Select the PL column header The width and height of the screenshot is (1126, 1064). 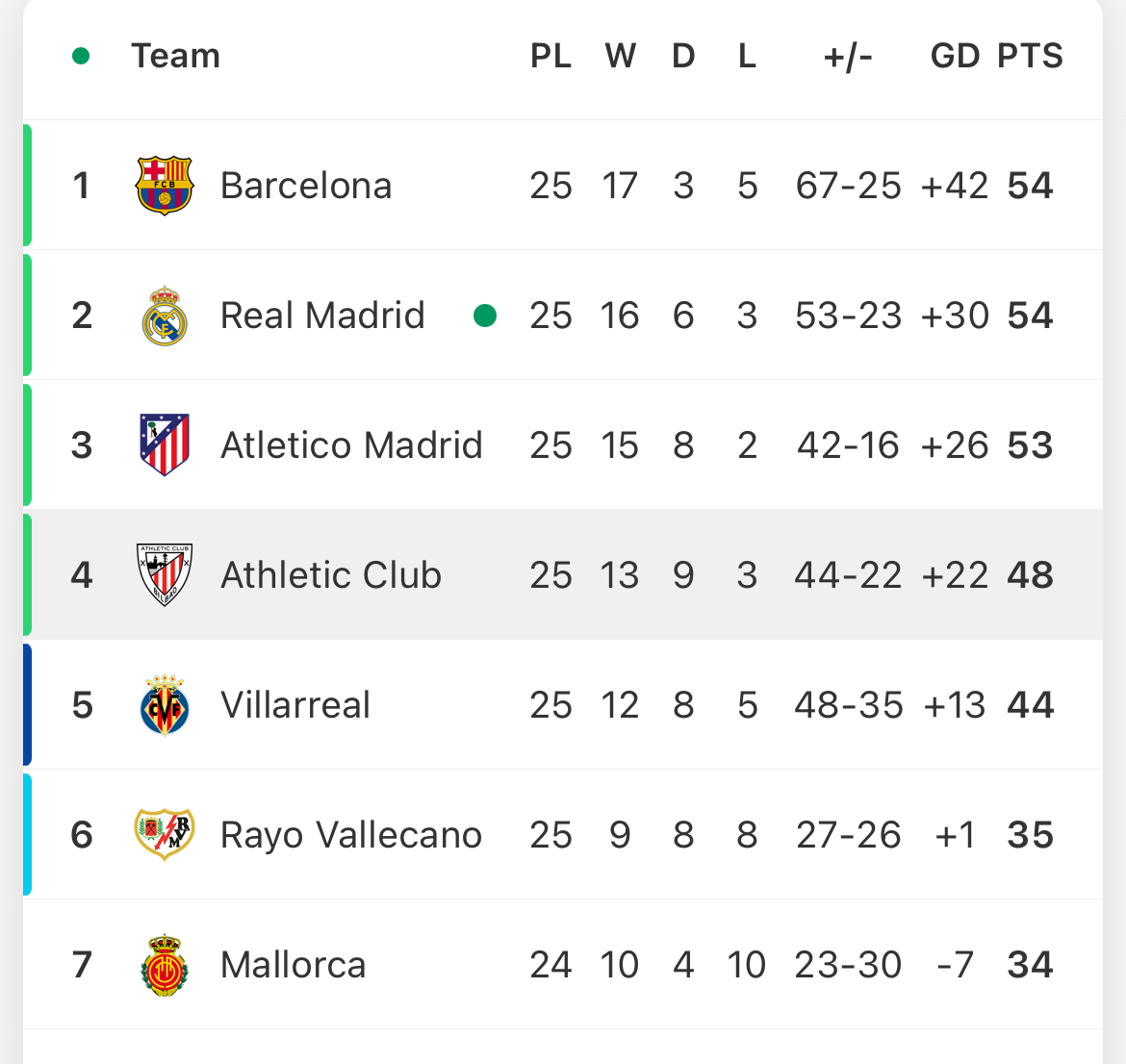550,56
